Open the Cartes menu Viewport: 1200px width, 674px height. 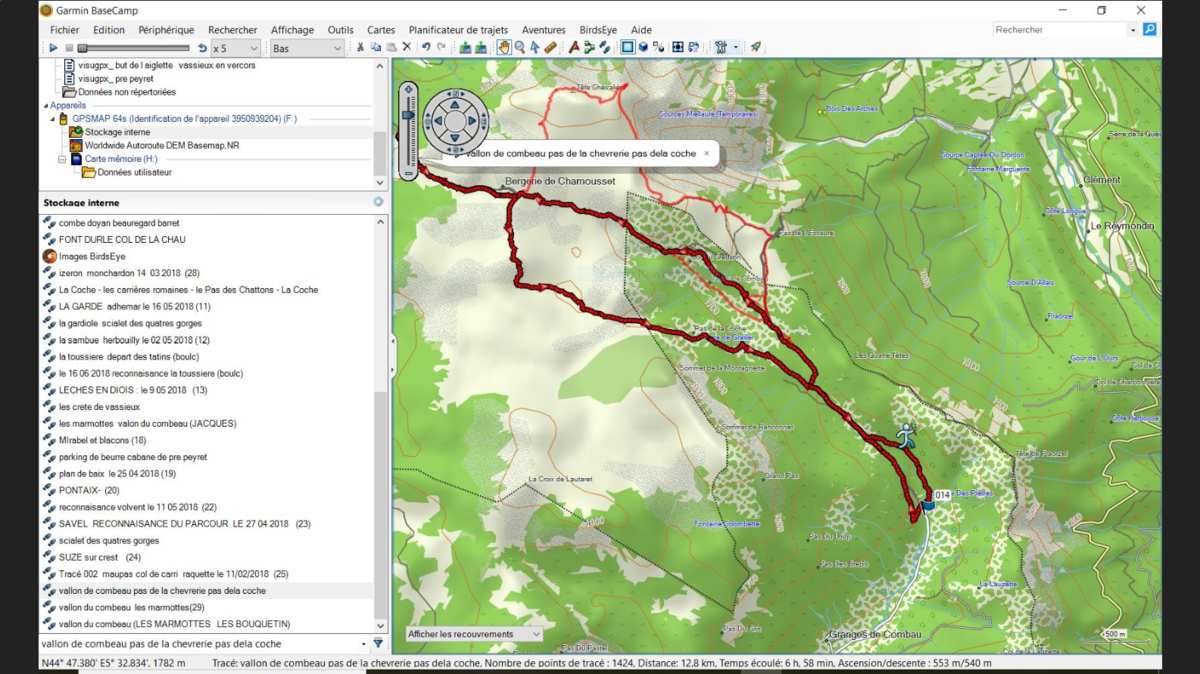pyautogui.click(x=381, y=30)
